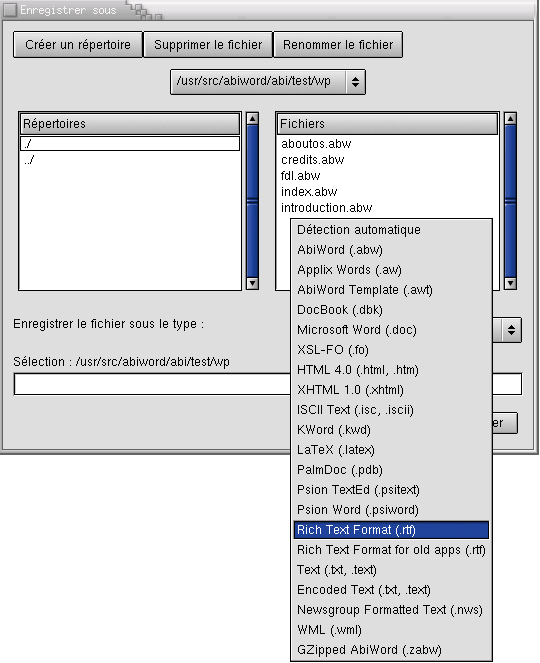Choose LaTeX (.latex) file type
The image size is (540, 663).
point(391,450)
